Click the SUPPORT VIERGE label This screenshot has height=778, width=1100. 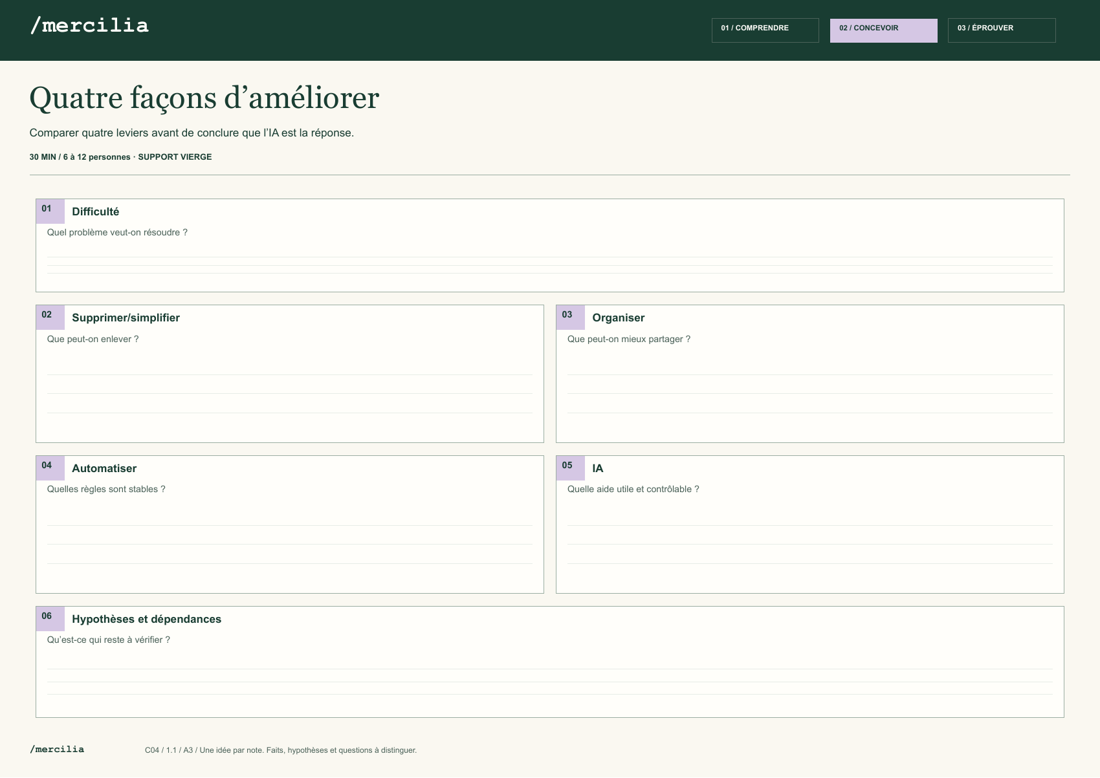pyautogui.click(x=175, y=157)
